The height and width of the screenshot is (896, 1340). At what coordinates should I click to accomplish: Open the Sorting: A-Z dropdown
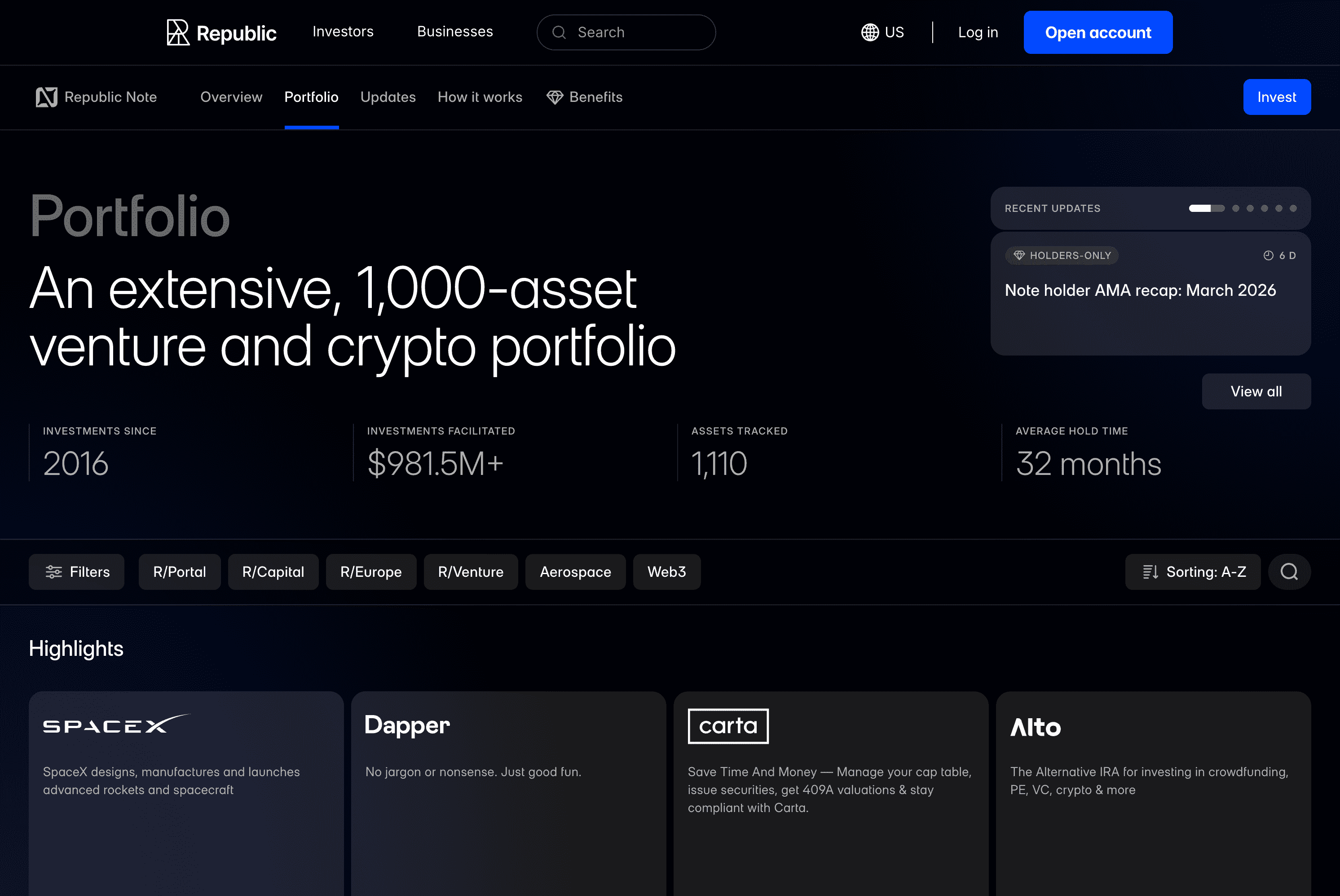(x=1193, y=572)
